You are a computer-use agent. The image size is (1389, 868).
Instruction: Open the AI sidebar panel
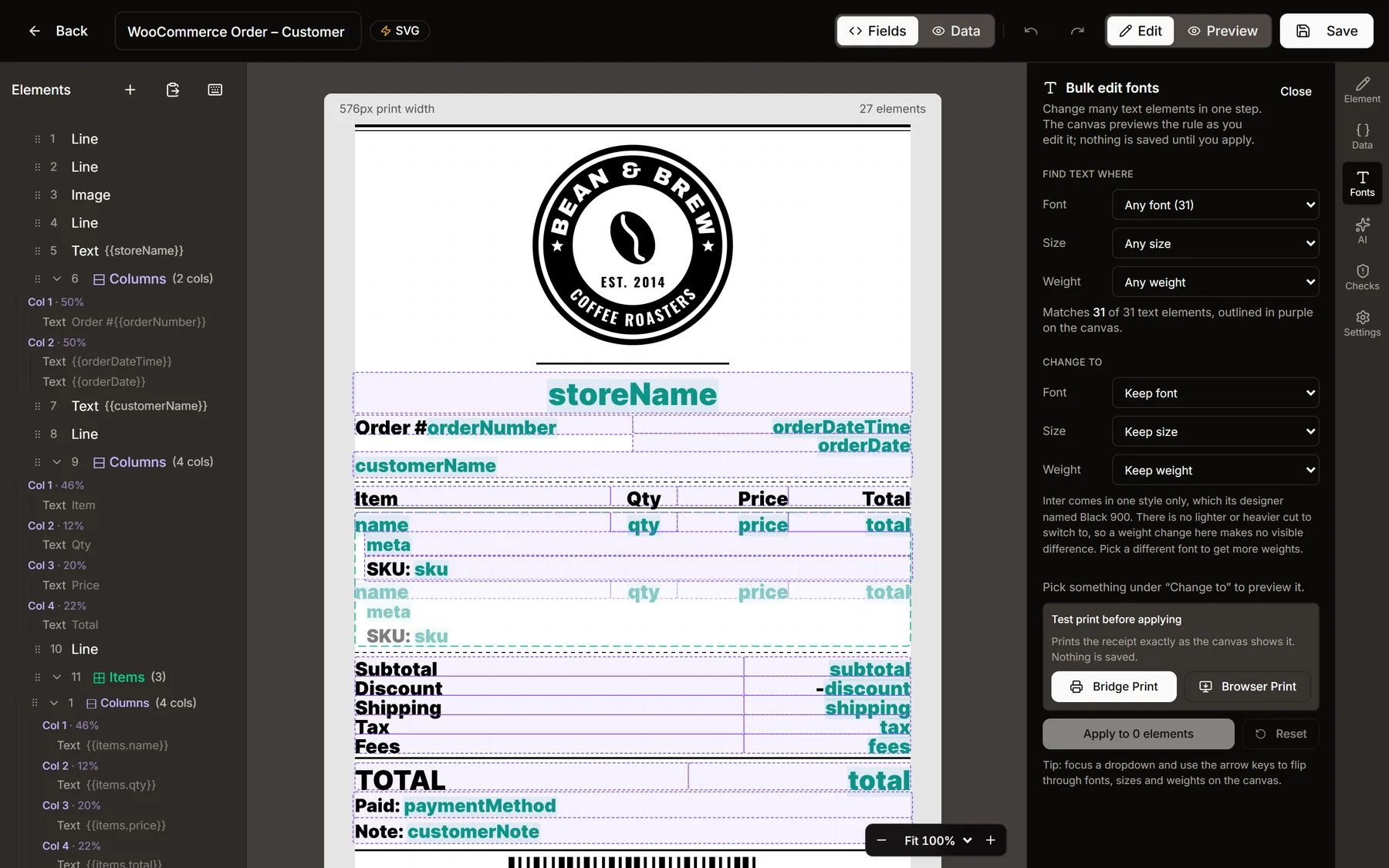[x=1362, y=231]
